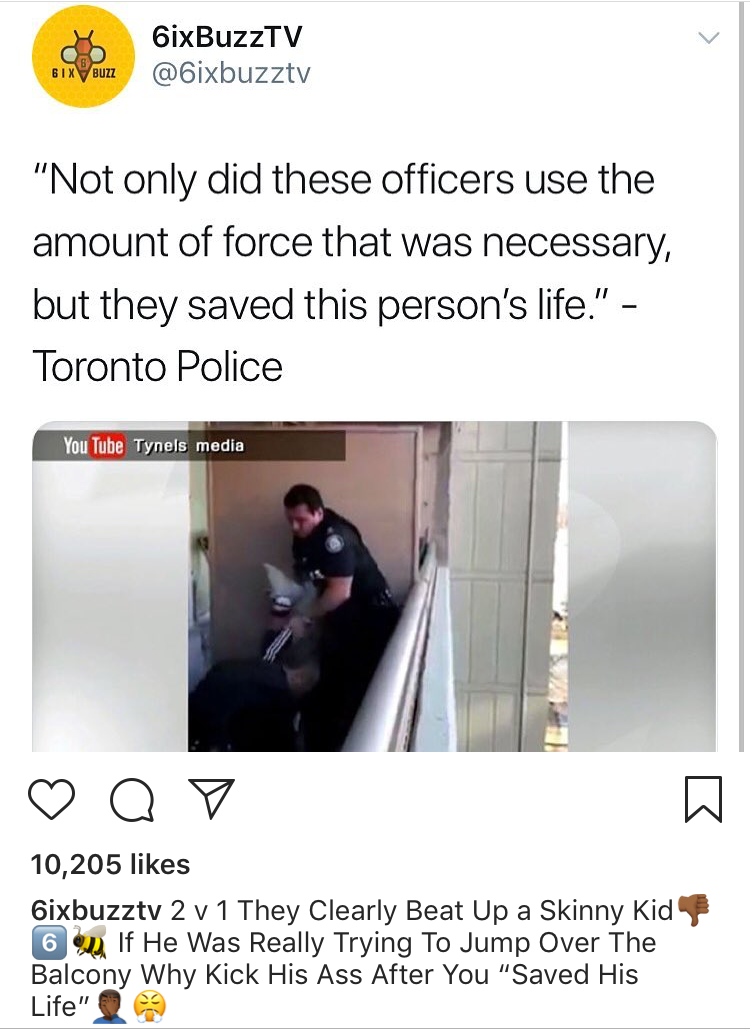Click the angry steaming face emoji
The width and height of the screenshot is (750, 1029).
point(150,1007)
